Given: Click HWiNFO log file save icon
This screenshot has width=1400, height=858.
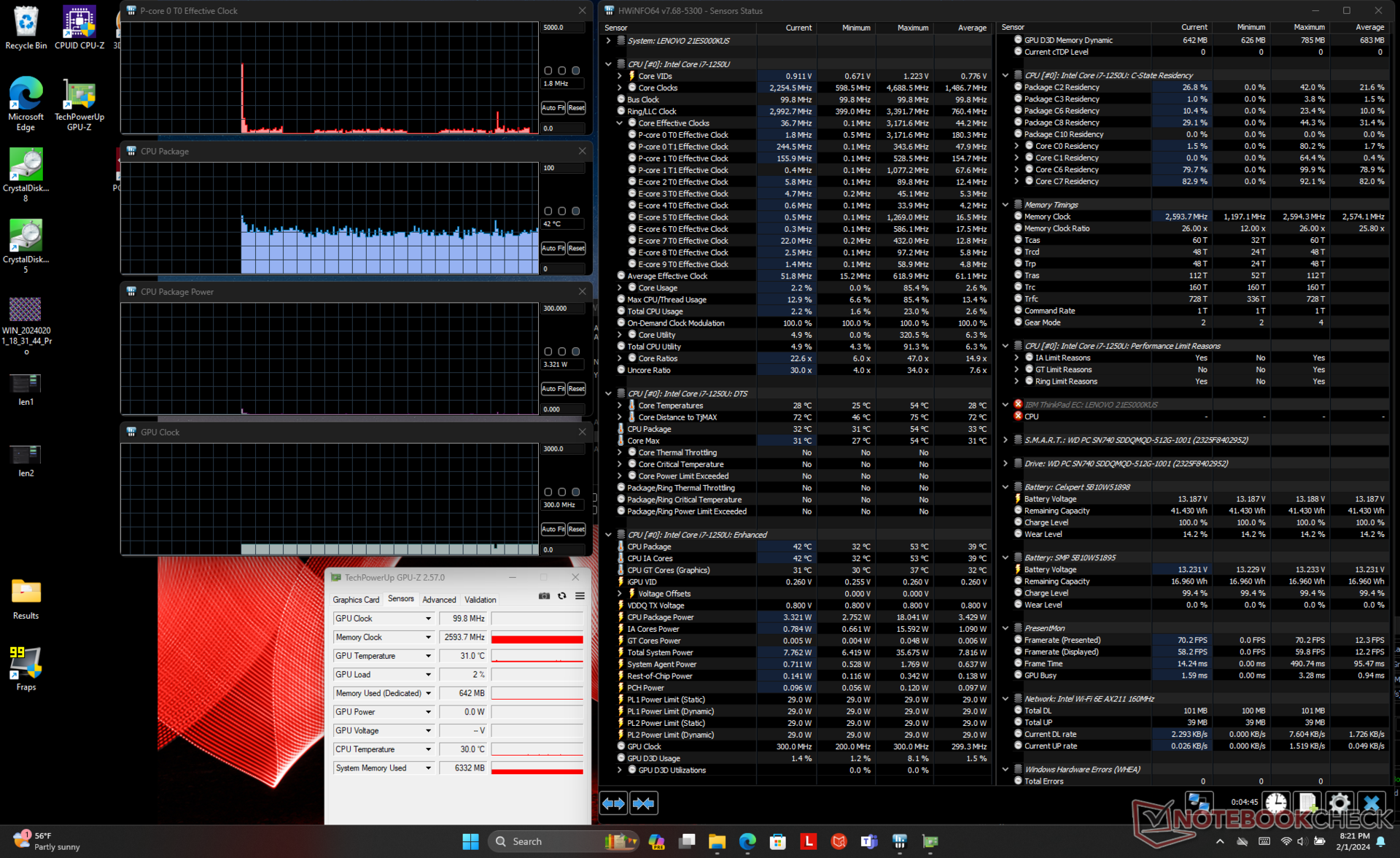Looking at the screenshot, I should coord(1307,803).
